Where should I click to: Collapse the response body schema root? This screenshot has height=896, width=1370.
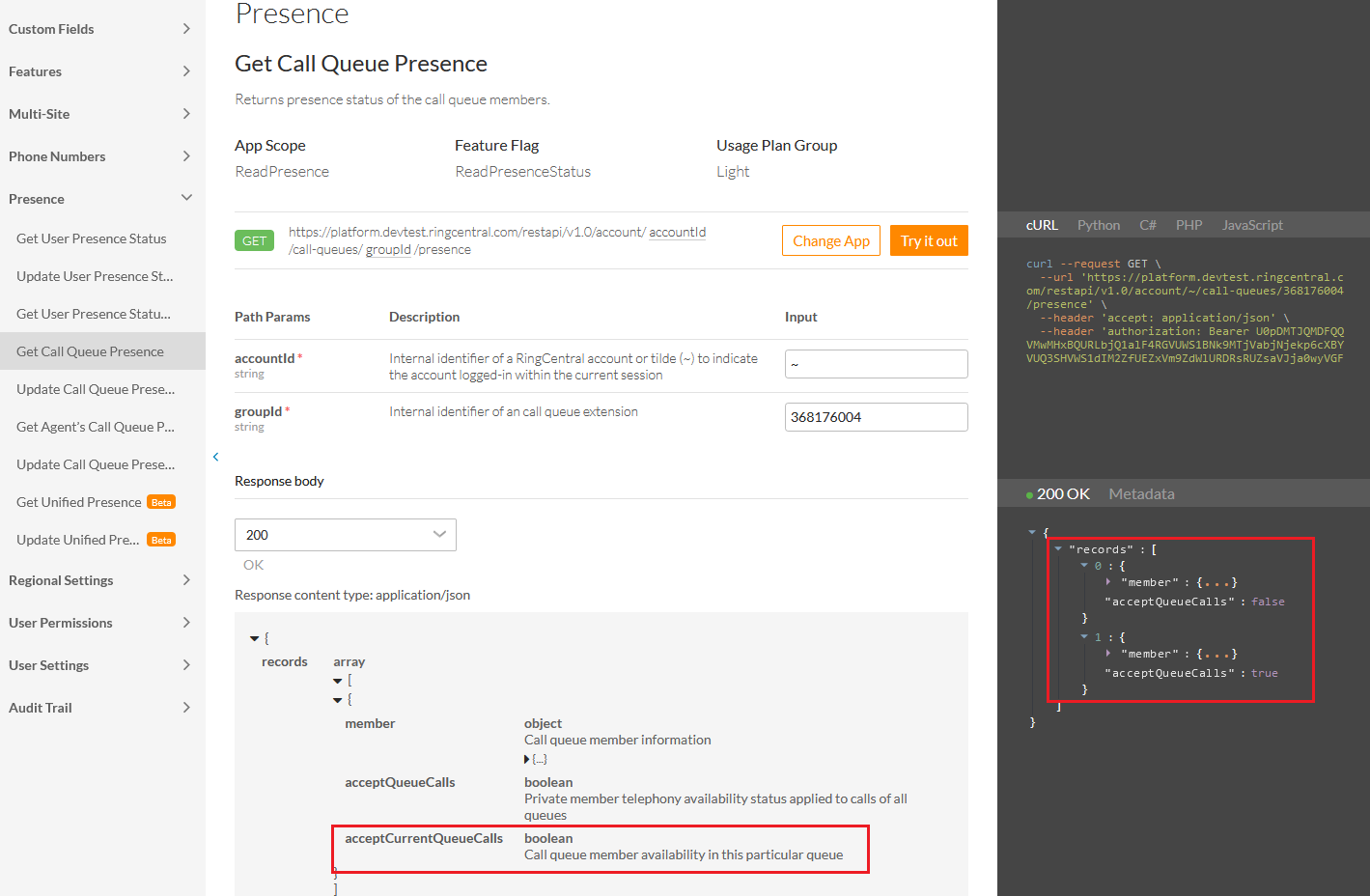tap(255, 638)
